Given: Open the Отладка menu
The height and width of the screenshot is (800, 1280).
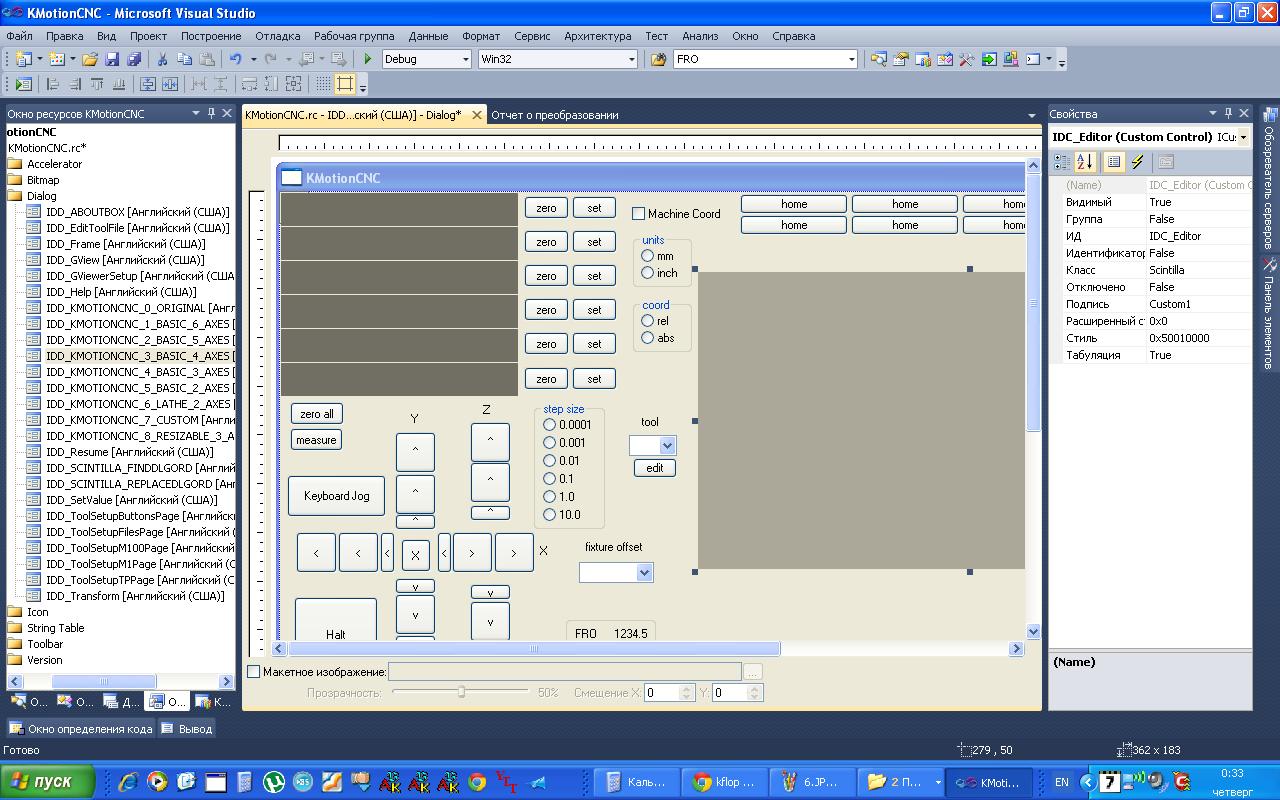Looking at the screenshot, I should tap(278, 36).
